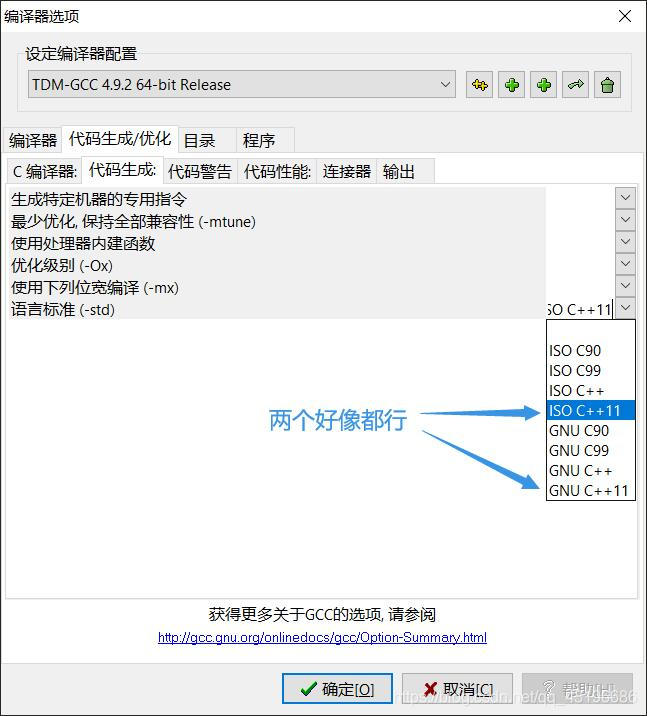The height and width of the screenshot is (716, 647).
Task: Select the 优化级别 (-Ox) row label
Action: [x=62, y=265]
